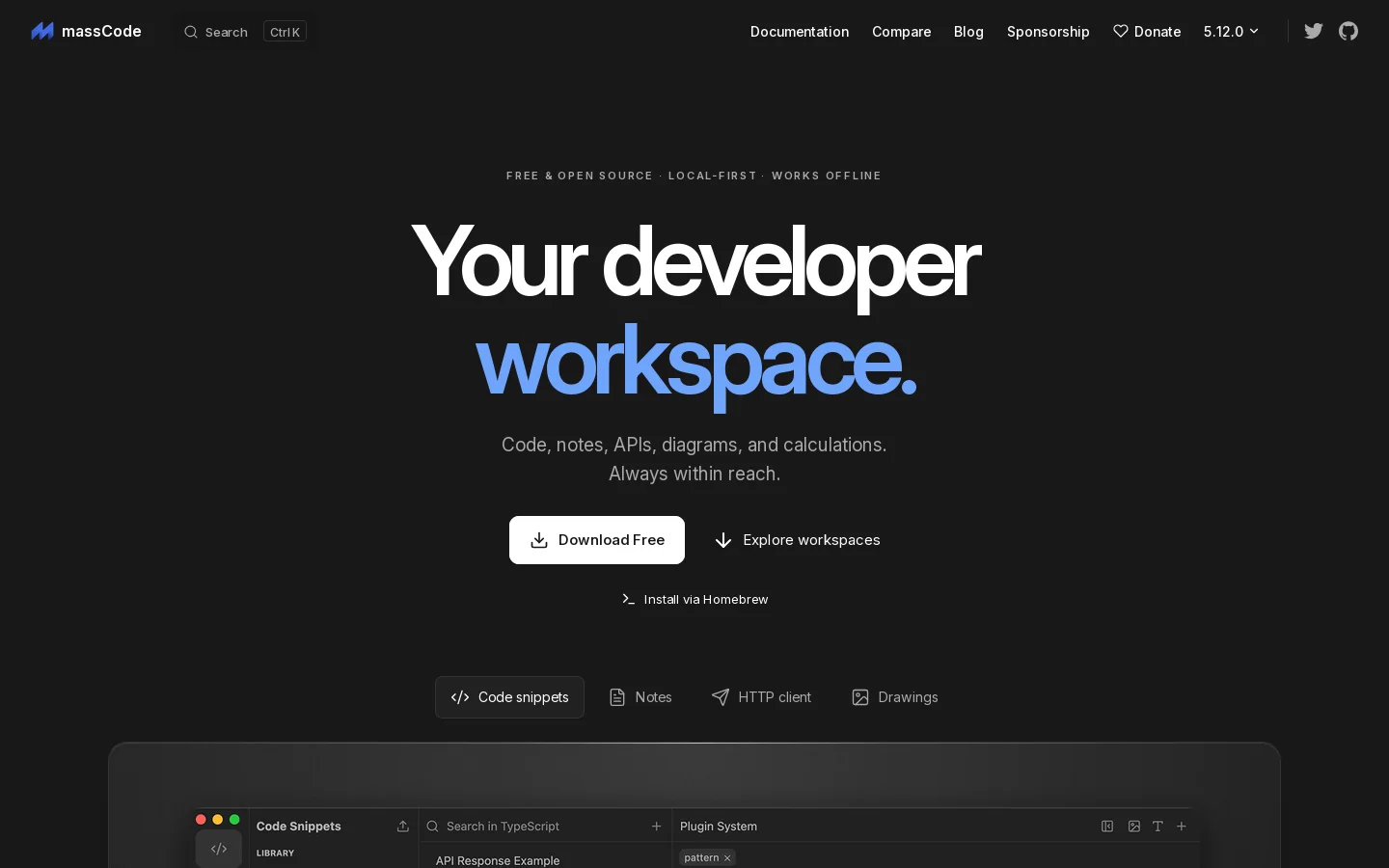Open the GitHub repository icon
Image resolution: width=1389 pixels, height=868 pixels.
pos(1348,31)
